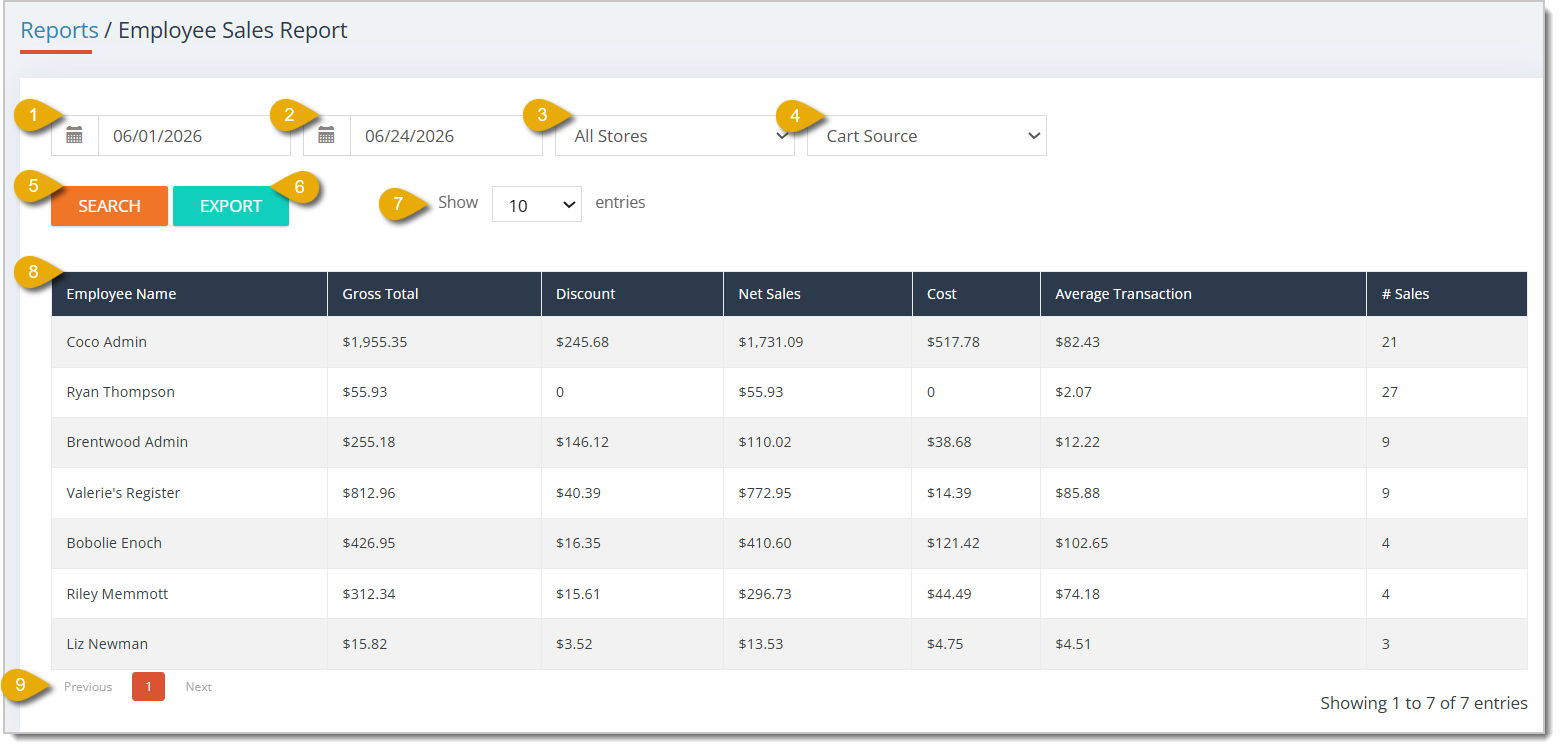
Task: Click Brentwood Admin's discount $146.12
Action: [x=583, y=442]
